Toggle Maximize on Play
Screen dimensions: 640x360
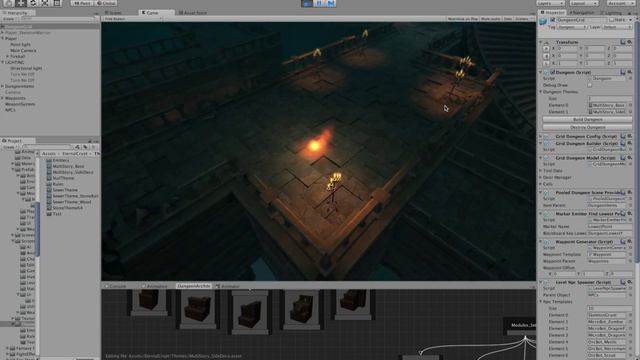coord(462,19)
